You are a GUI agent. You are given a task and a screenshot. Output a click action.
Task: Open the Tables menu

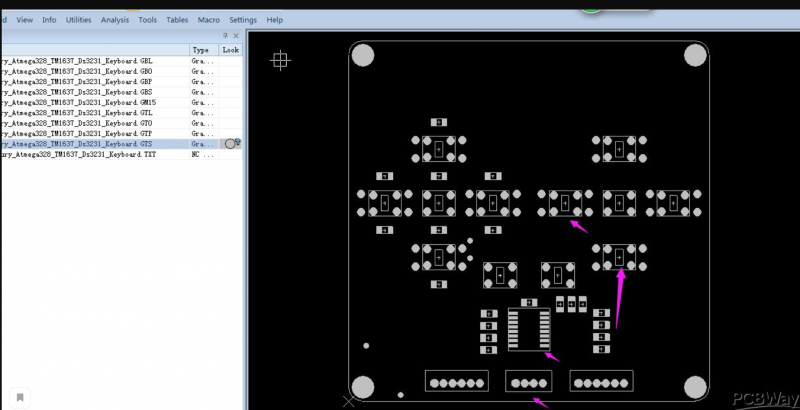[x=177, y=20]
